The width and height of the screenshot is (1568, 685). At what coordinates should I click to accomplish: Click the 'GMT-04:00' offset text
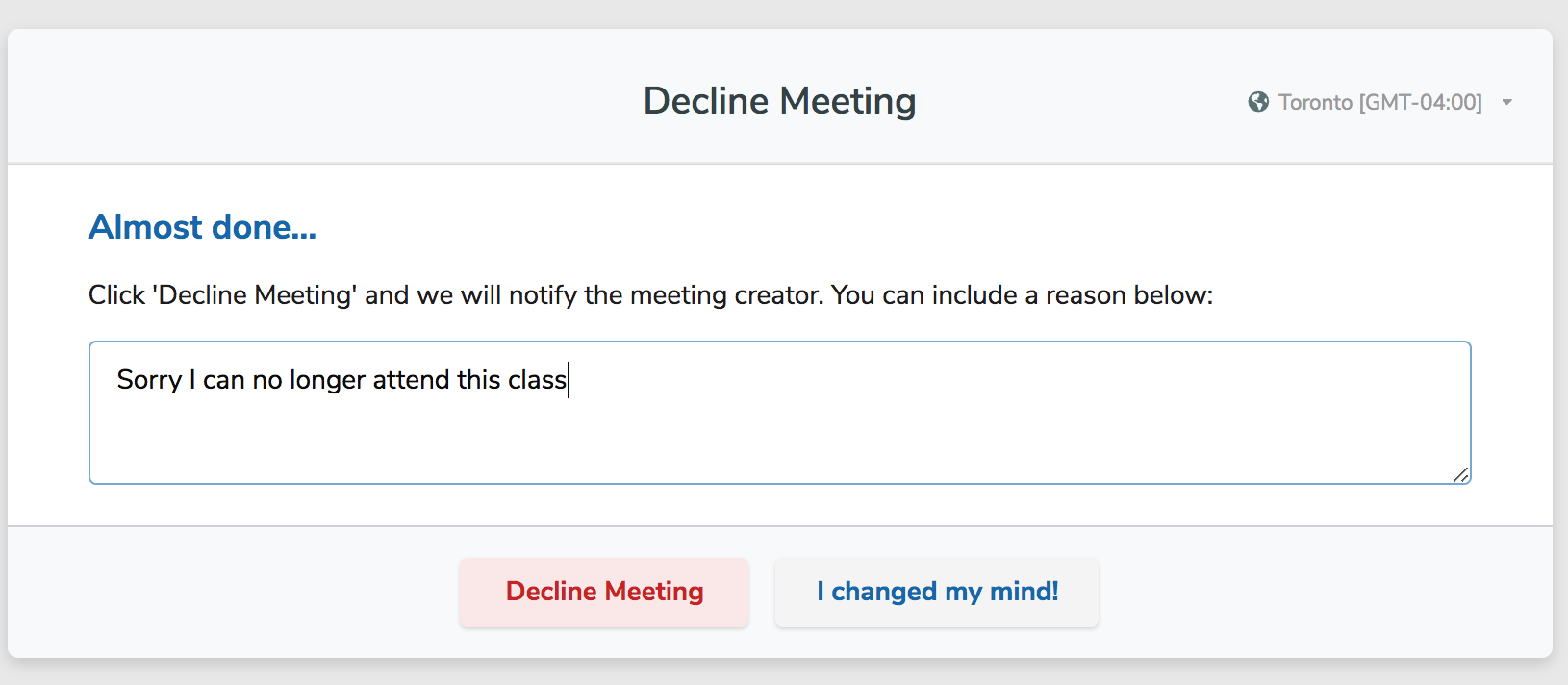point(1421,102)
